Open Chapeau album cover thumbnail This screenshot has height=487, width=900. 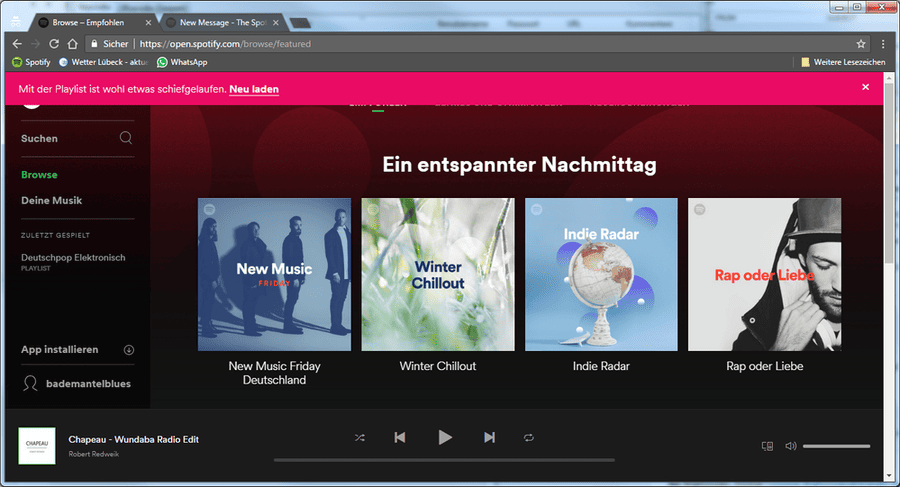coord(37,446)
